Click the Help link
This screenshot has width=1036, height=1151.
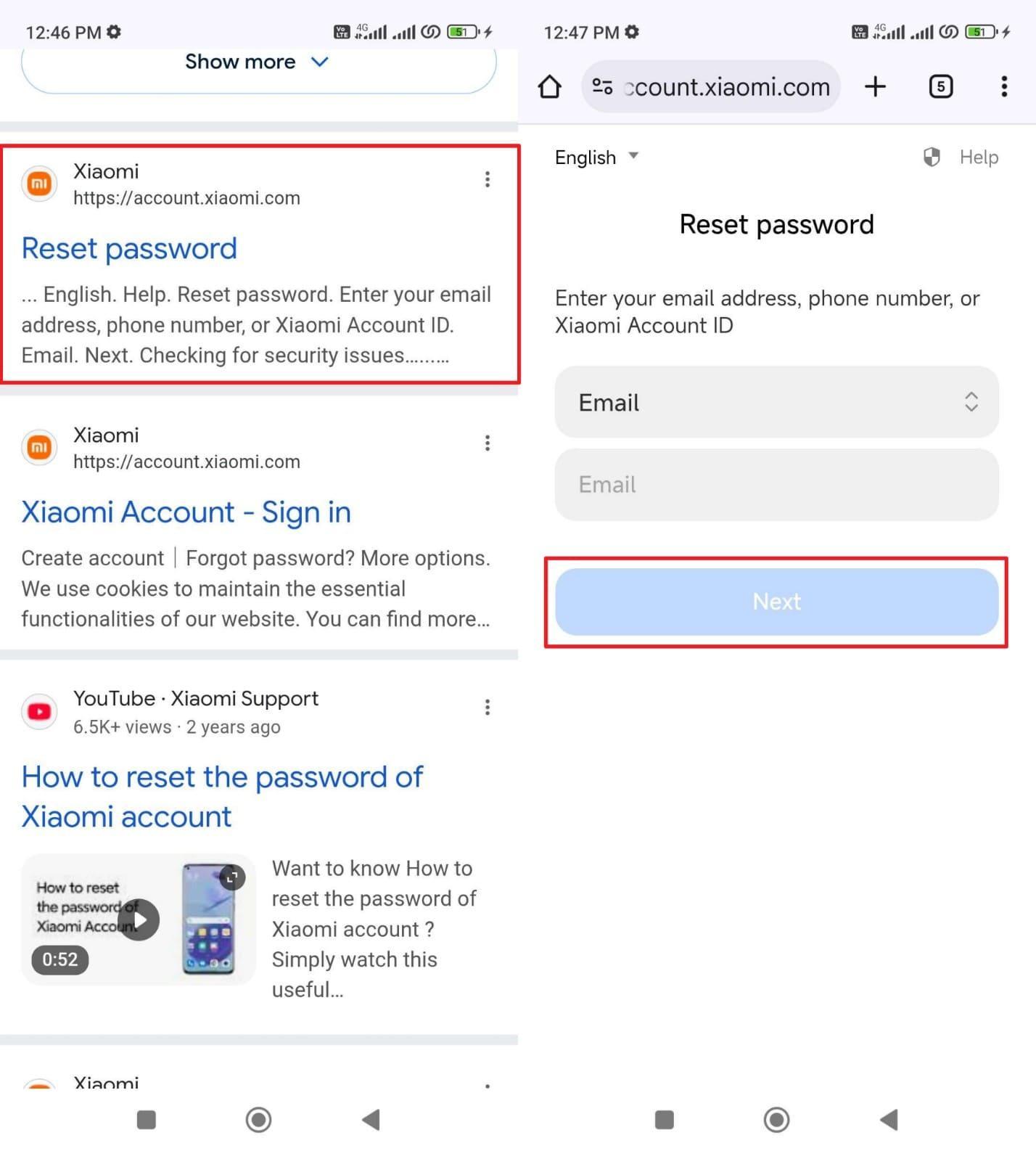(978, 157)
